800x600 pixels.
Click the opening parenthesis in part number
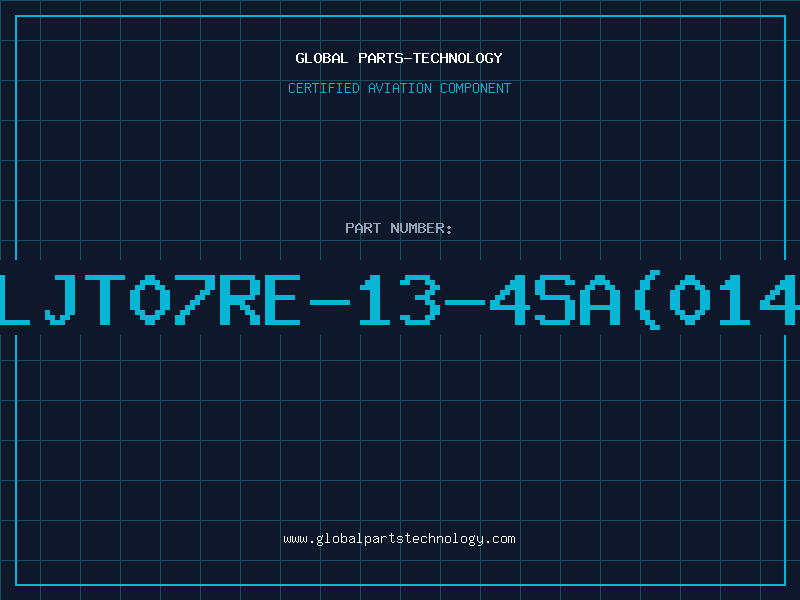point(647,300)
